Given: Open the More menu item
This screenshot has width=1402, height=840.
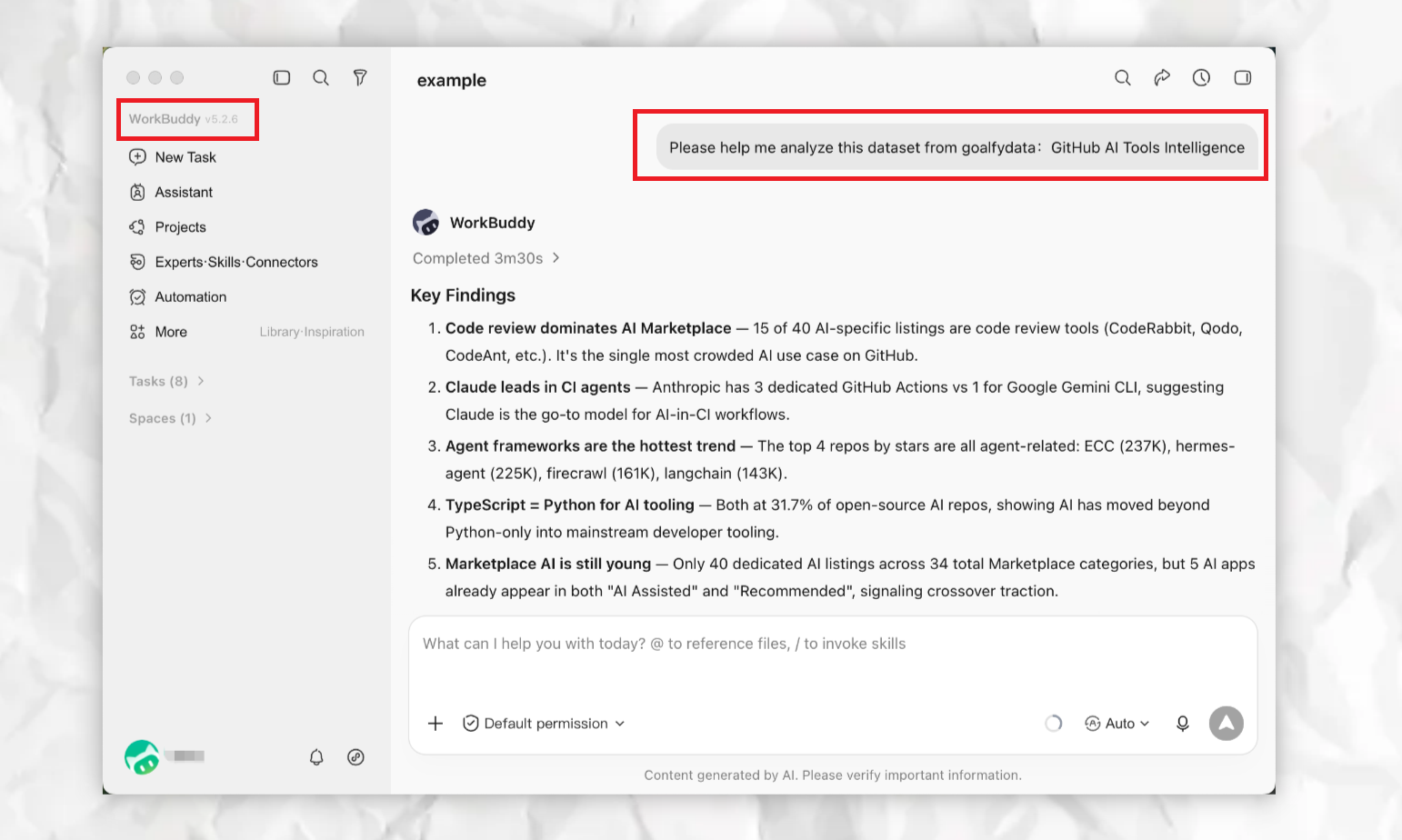Looking at the screenshot, I should [x=171, y=332].
